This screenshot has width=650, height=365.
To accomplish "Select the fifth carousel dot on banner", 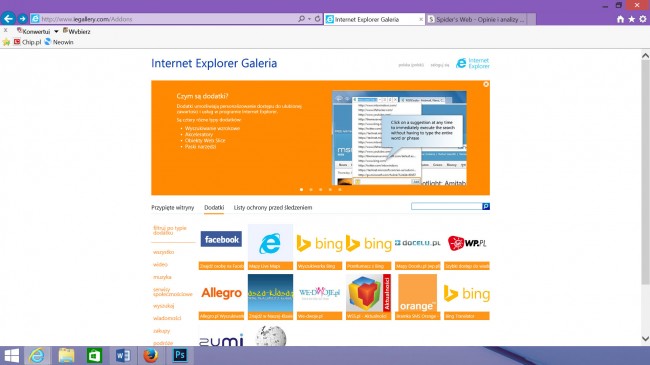I will tap(340, 190).
